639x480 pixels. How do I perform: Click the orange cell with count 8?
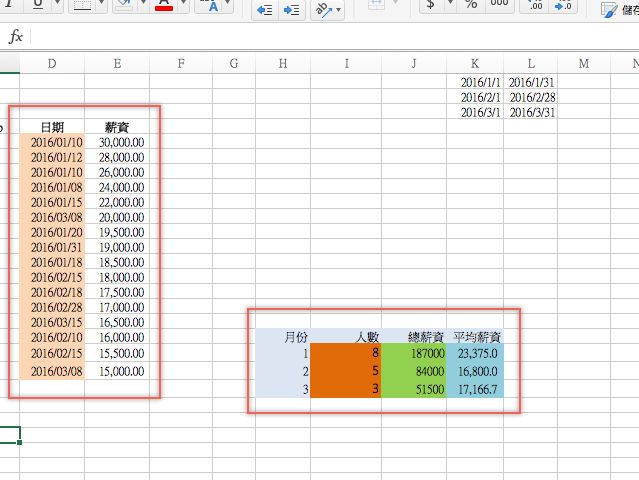point(346,352)
